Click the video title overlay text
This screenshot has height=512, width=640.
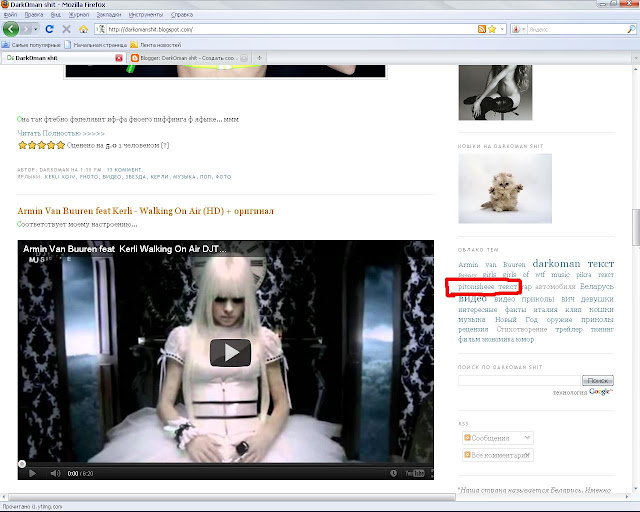[x=124, y=249]
